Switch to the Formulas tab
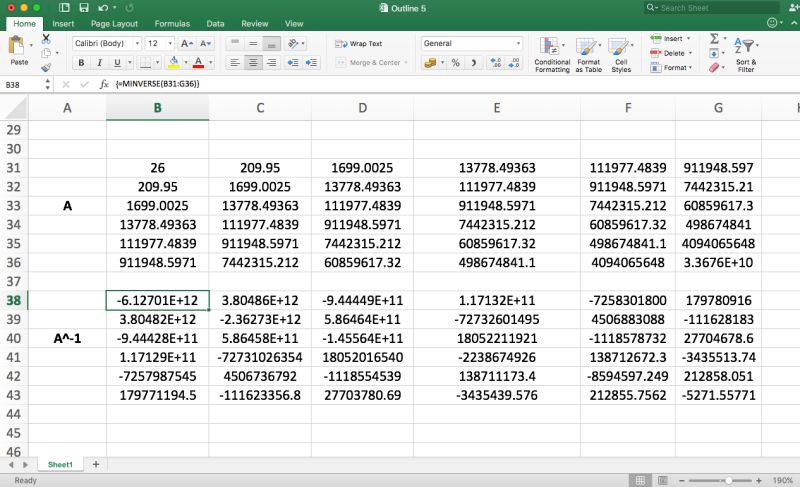 (x=172, y=23)
